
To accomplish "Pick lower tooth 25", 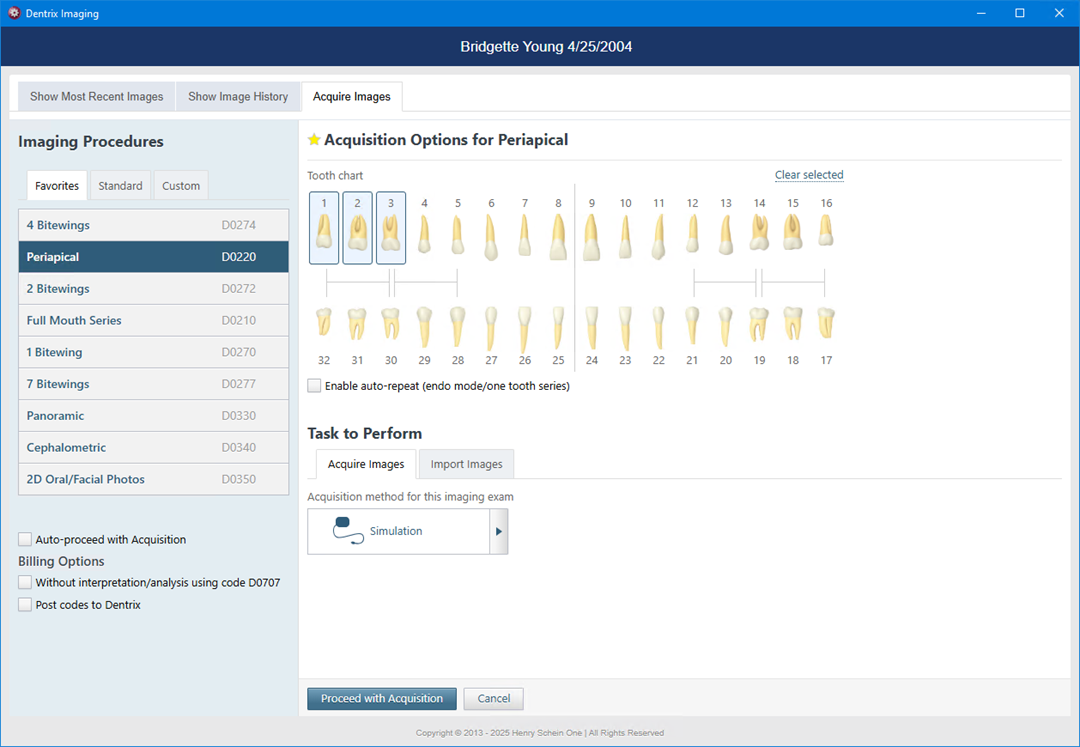I will [558, 328].
